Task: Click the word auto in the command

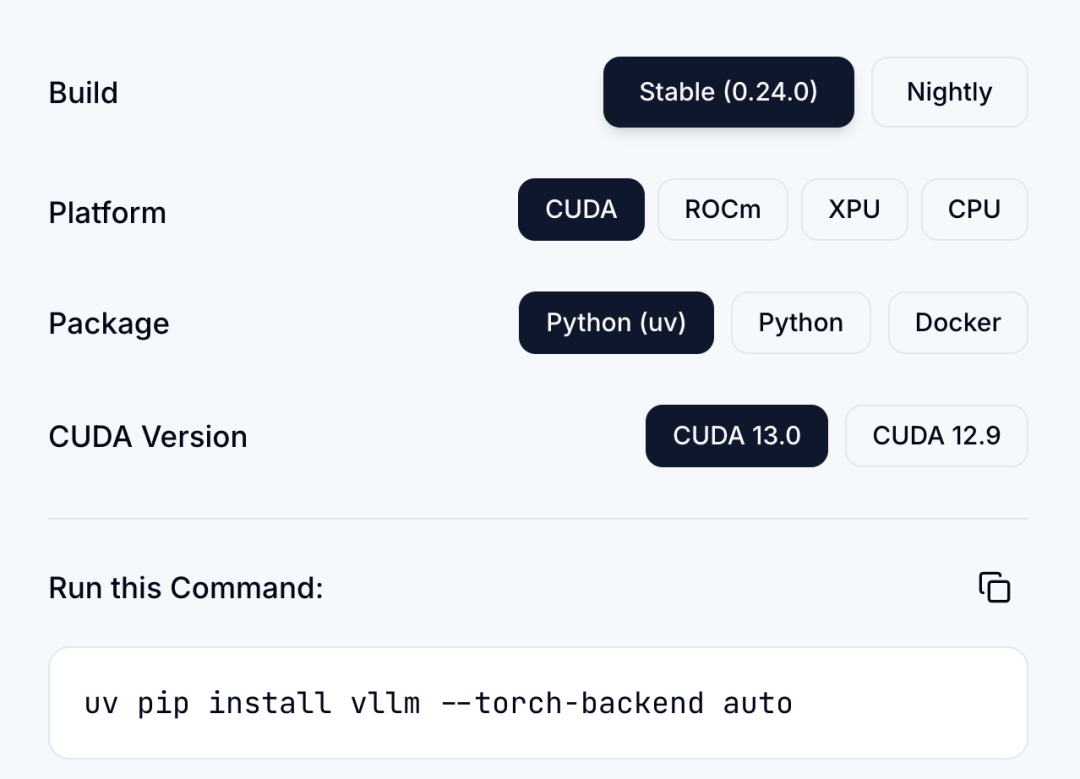Action: point(758,704)
